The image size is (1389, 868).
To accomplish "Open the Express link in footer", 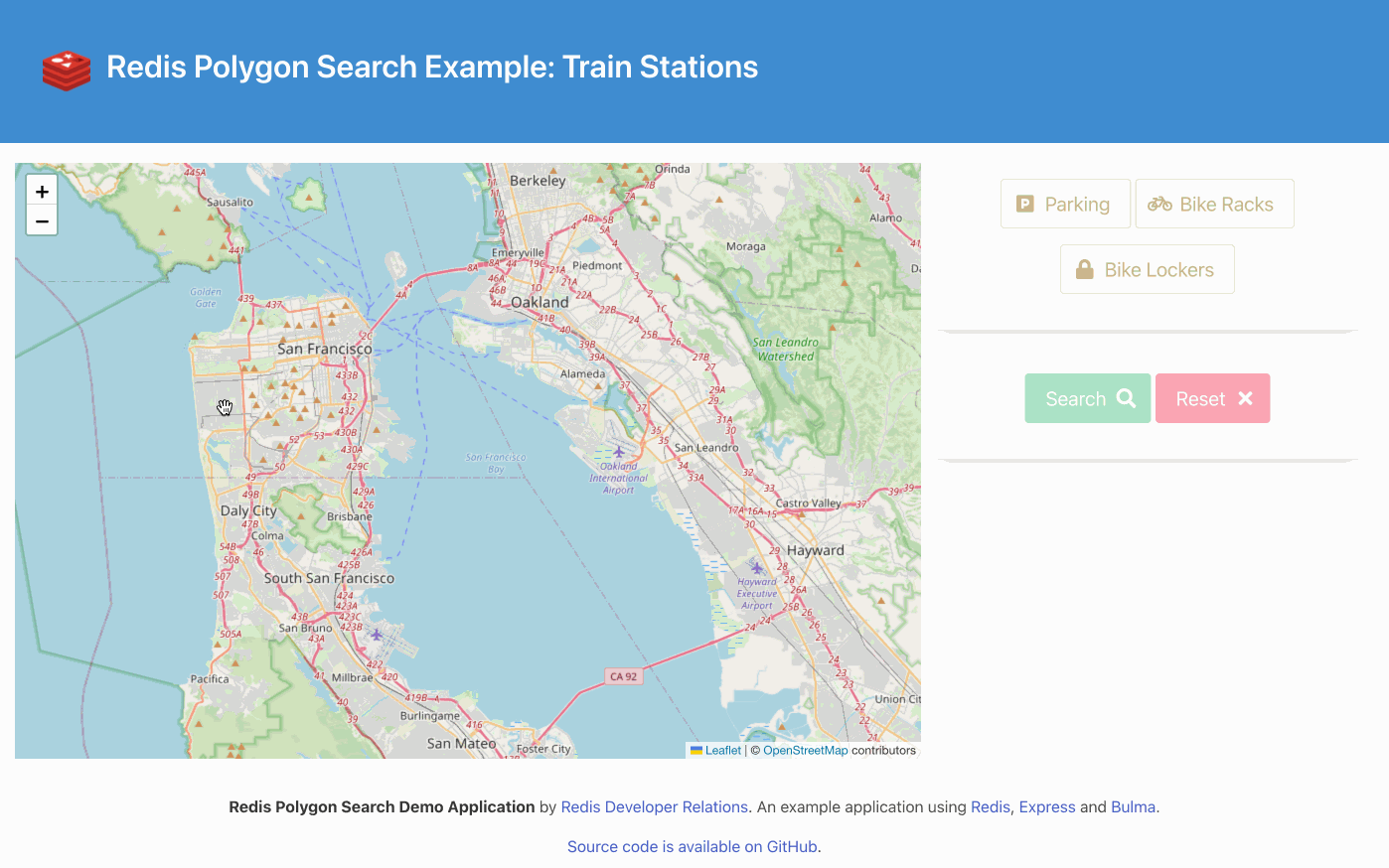I will tap(1047, 806).
